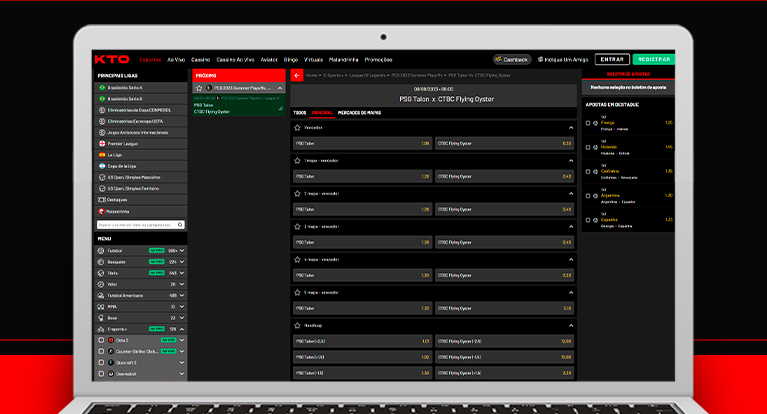Click the Boxe glove icon
767x414 pixels.
[101, 318]
